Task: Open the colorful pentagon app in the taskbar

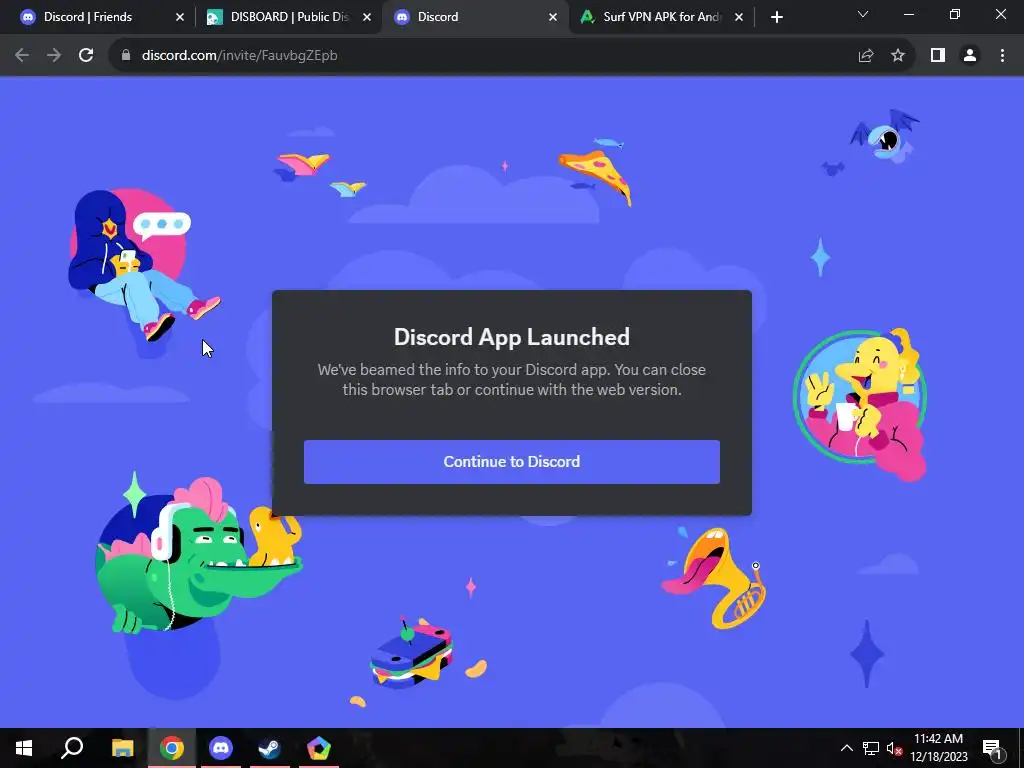Action: coord(319,748)
